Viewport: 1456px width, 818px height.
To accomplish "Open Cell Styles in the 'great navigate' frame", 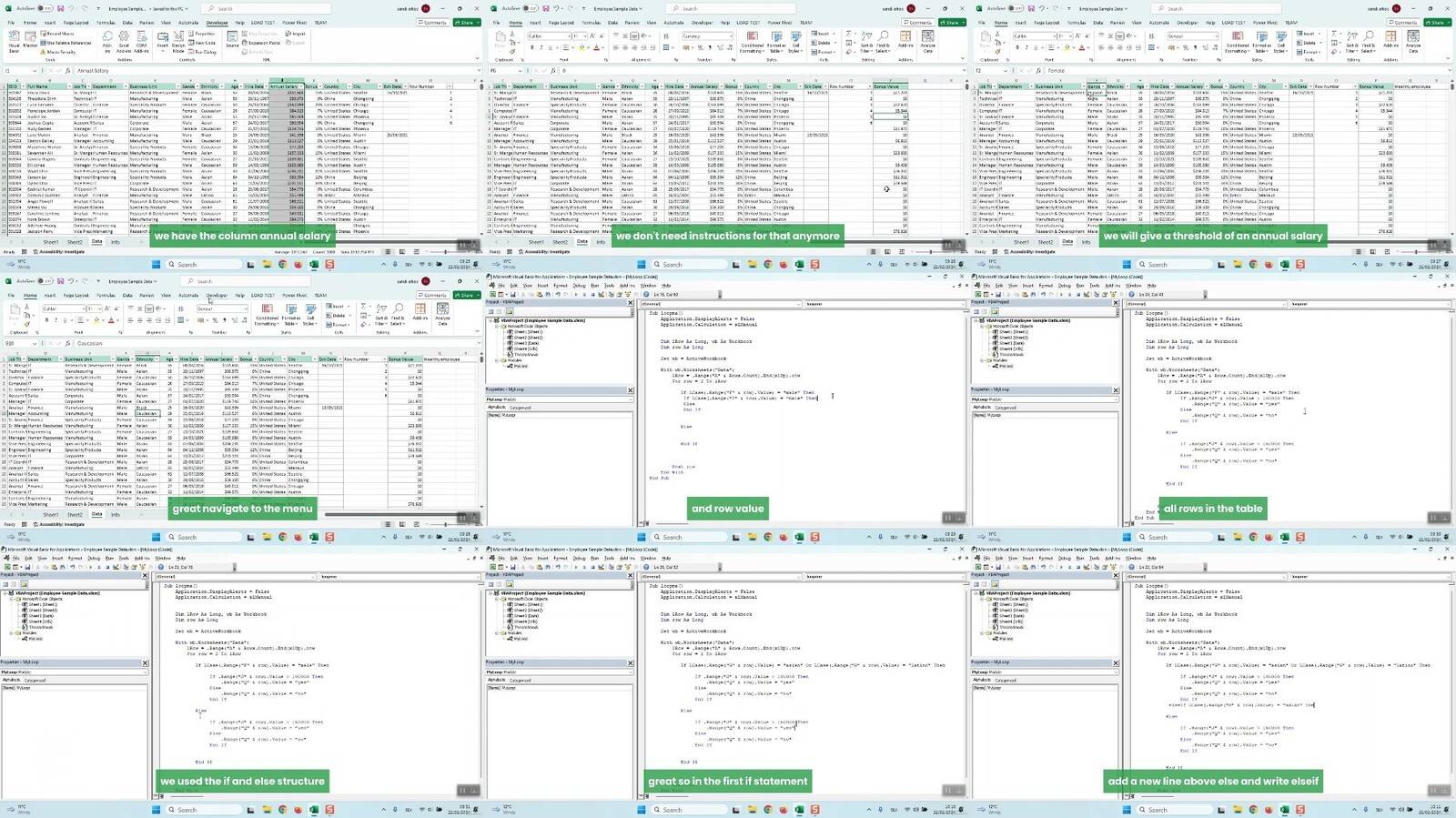I will coord(309,314).
